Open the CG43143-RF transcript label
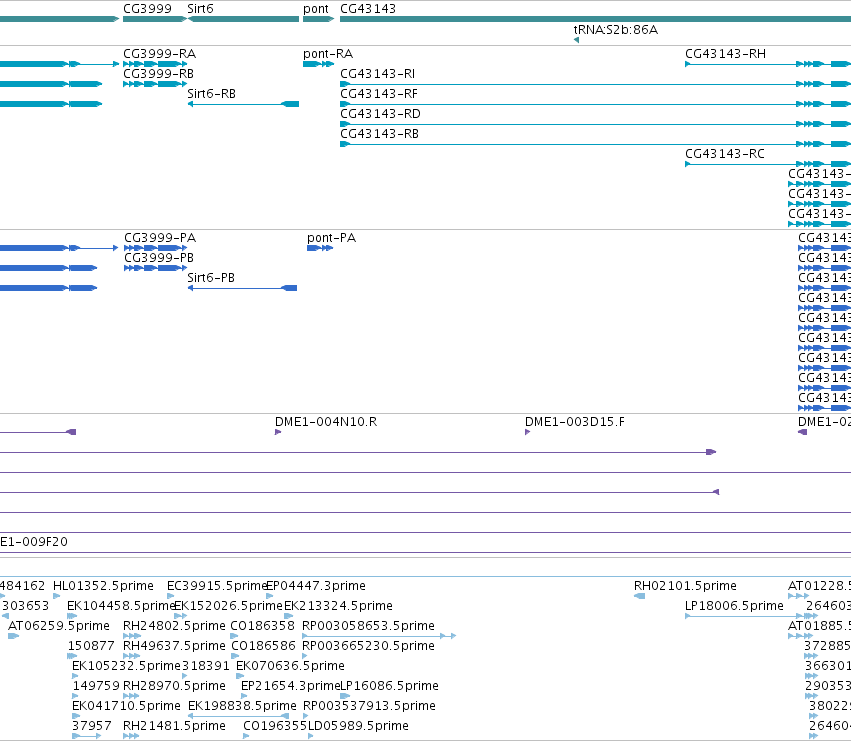The width and height of the screenshot is (851, 741). (x=379, y=94)
